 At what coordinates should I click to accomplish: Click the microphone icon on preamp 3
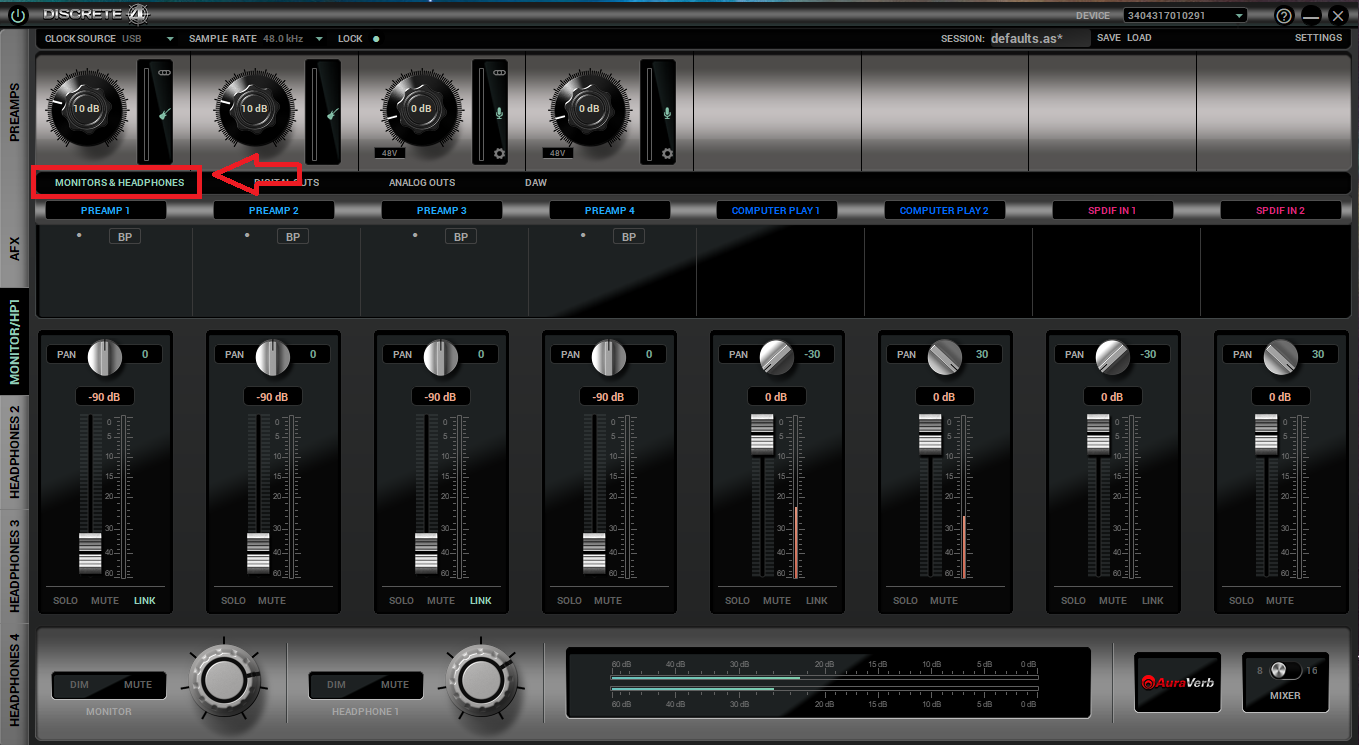[499, 113]
